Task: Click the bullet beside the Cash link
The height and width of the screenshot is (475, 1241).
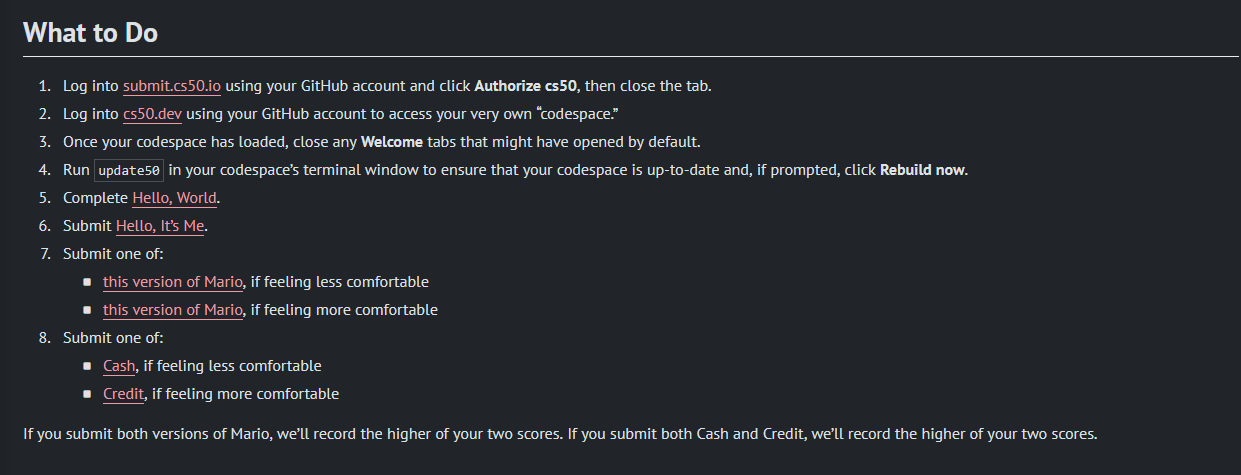Action: [x=88, y=366]
